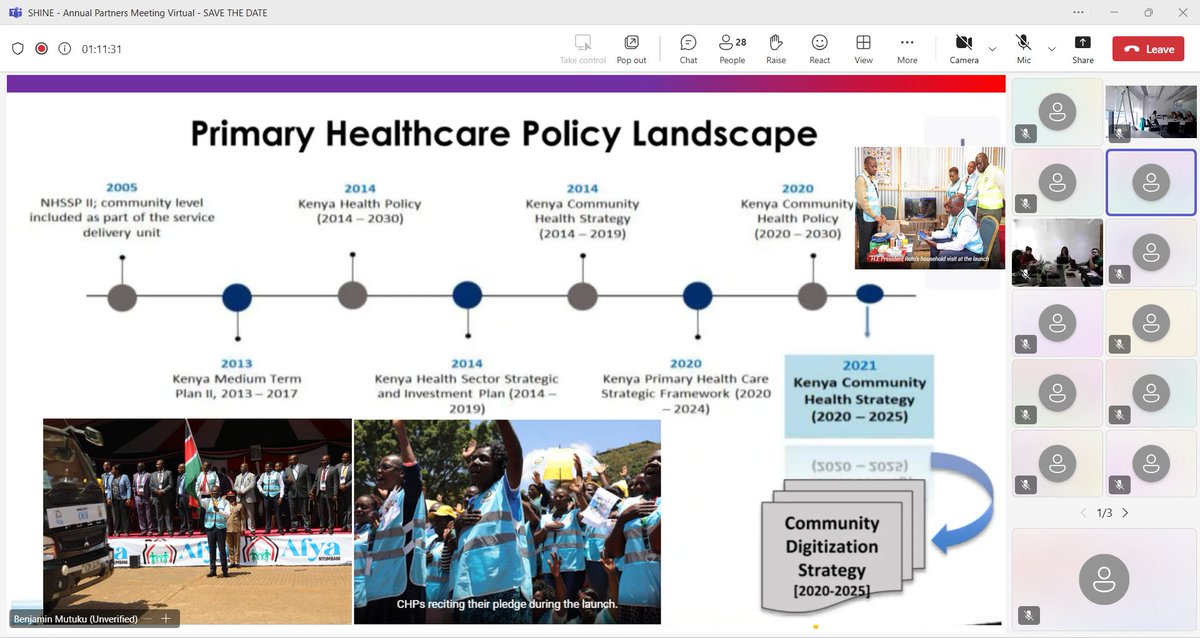The width and height of the screenshot is (1200, 638).
Task: Click the Kenya Medium Term Plan II text
Action: [237, 386]
